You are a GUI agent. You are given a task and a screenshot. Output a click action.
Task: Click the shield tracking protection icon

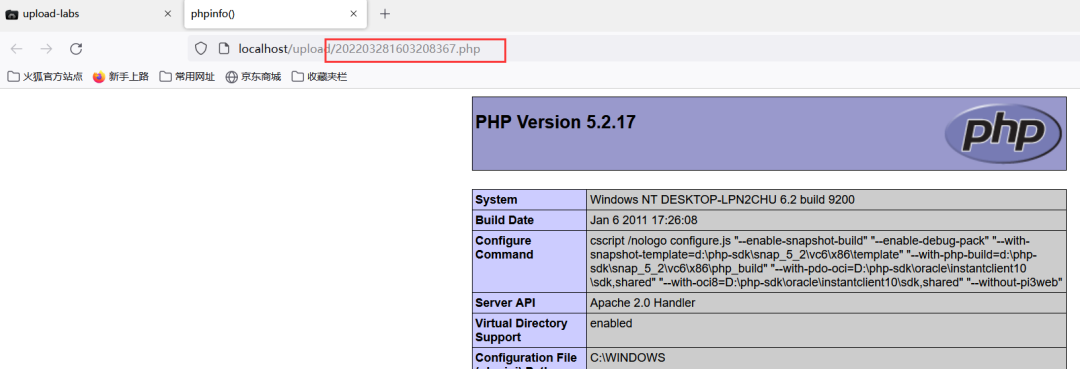pos(200,49)
